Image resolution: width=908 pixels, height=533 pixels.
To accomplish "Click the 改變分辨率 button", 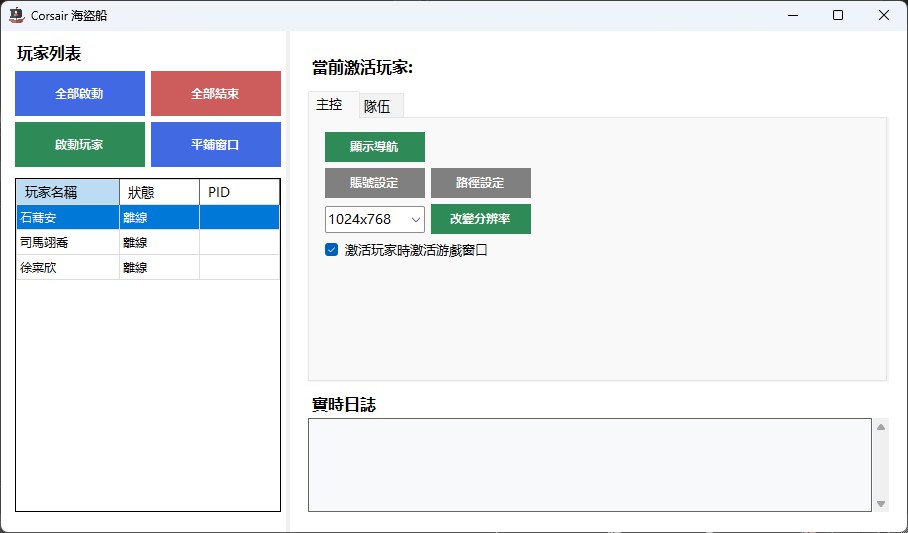I will 480,219.
